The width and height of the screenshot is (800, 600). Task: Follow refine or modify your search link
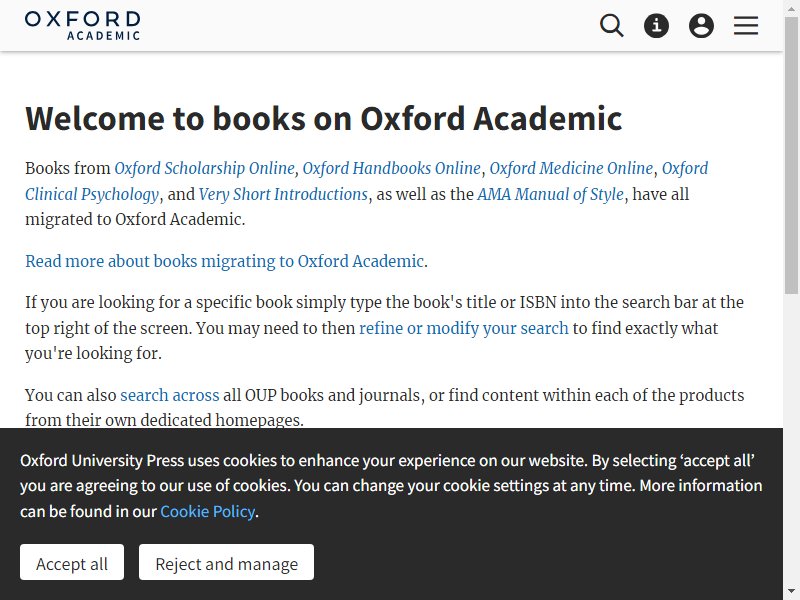[464, 328]
